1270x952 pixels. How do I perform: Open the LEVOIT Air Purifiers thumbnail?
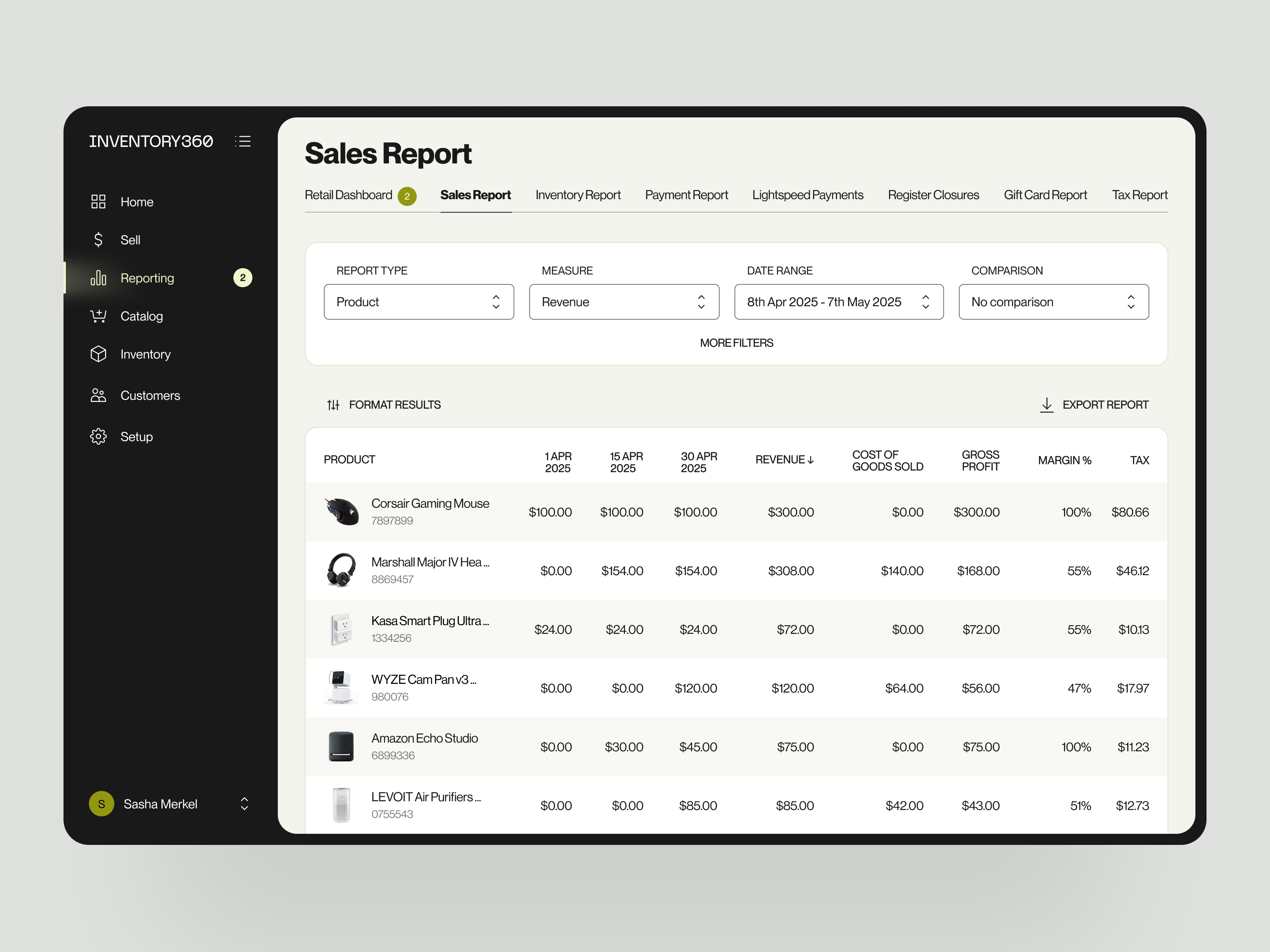(x=341, y=804)
